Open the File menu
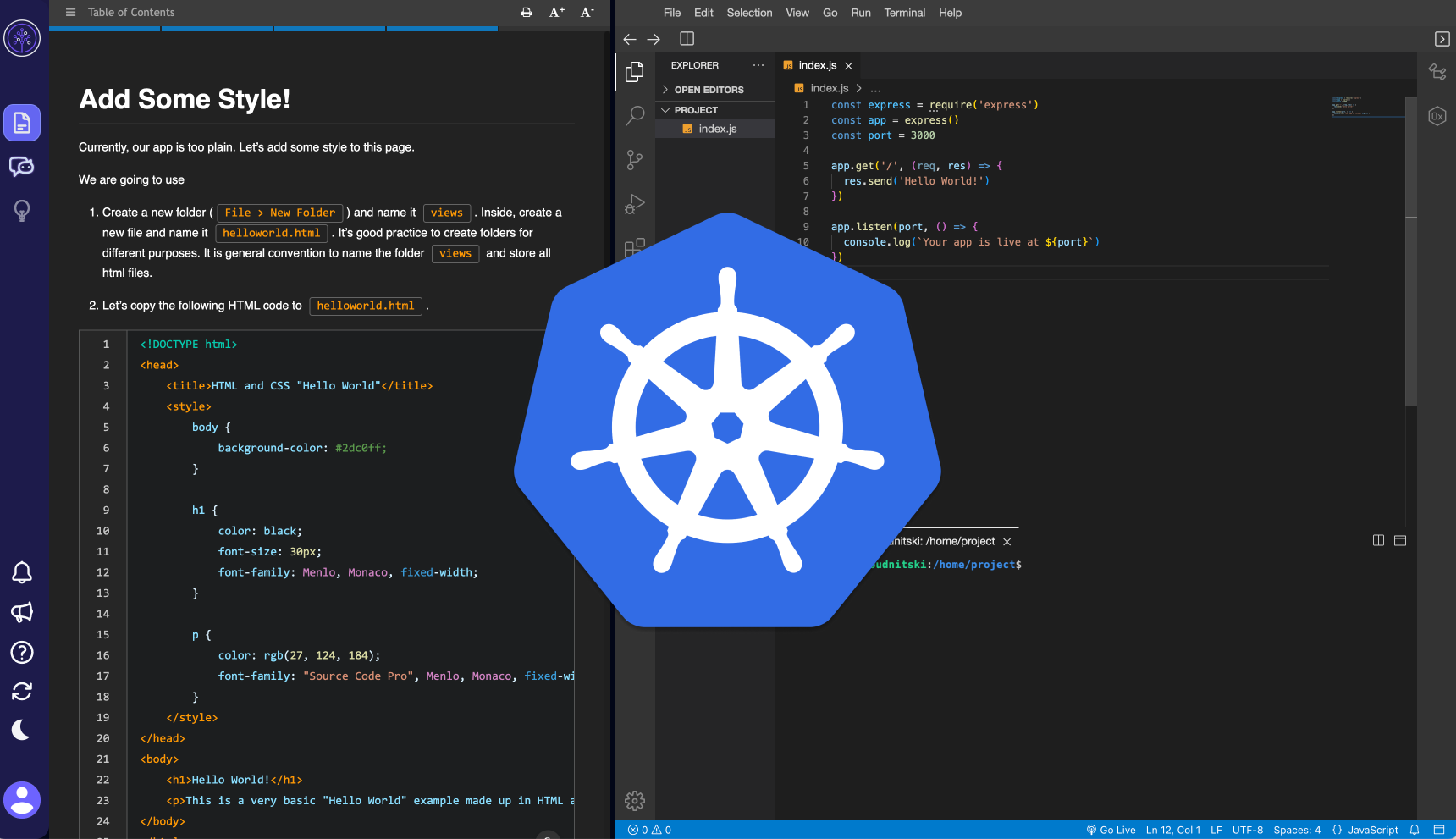The height and width of the screenshot is (839, 1456). pos(672,13)
